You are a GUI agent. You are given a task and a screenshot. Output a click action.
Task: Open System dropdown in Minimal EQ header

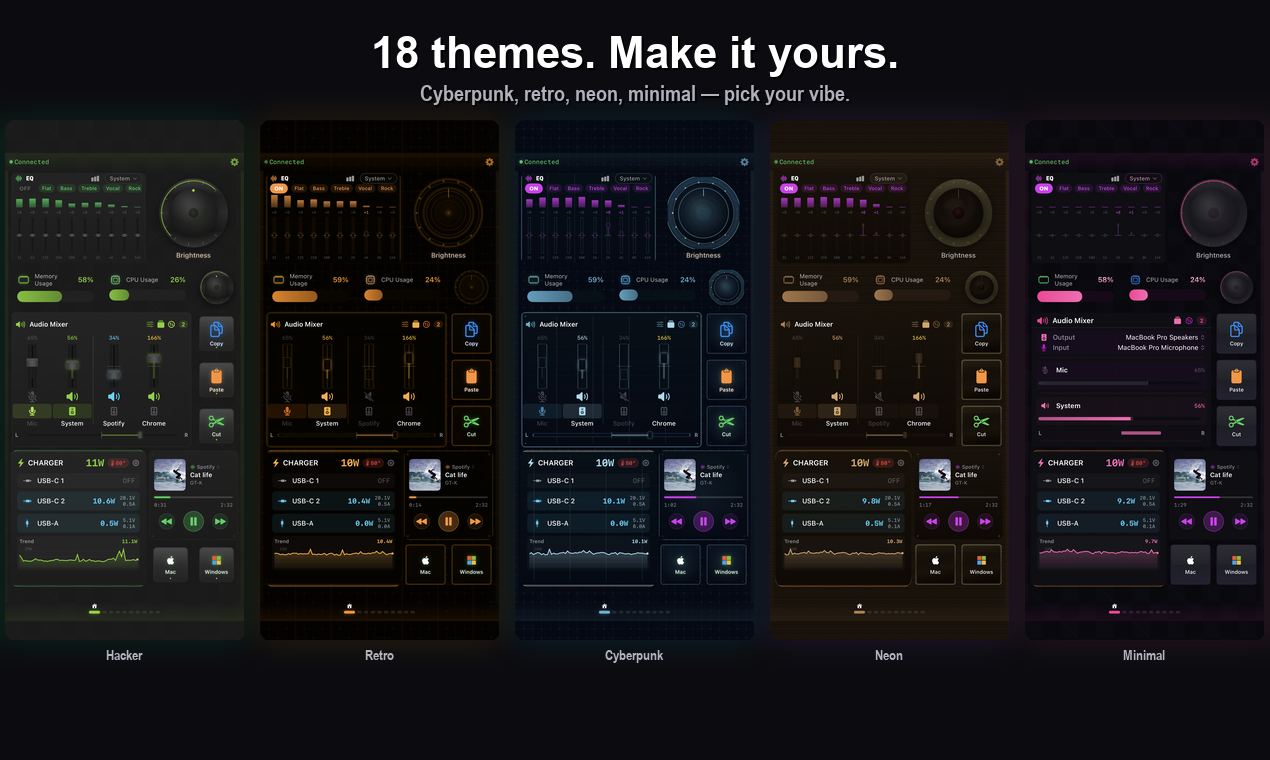tap(1143, 179)
